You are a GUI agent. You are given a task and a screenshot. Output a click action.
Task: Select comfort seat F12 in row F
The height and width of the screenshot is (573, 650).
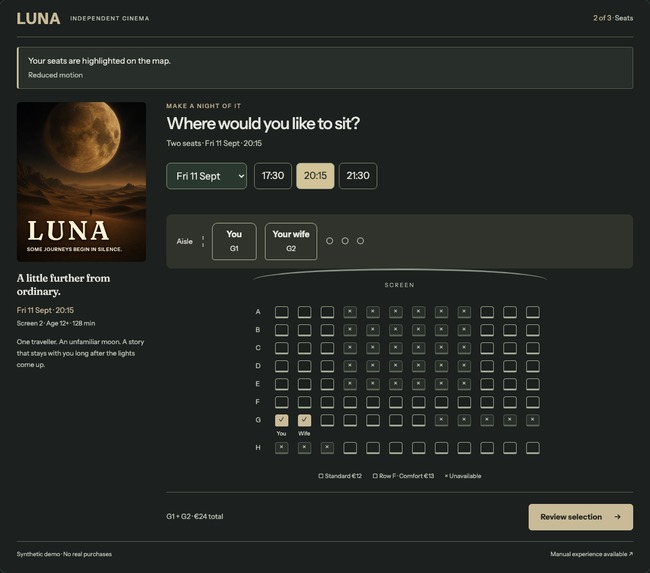(x=533, y=402)
